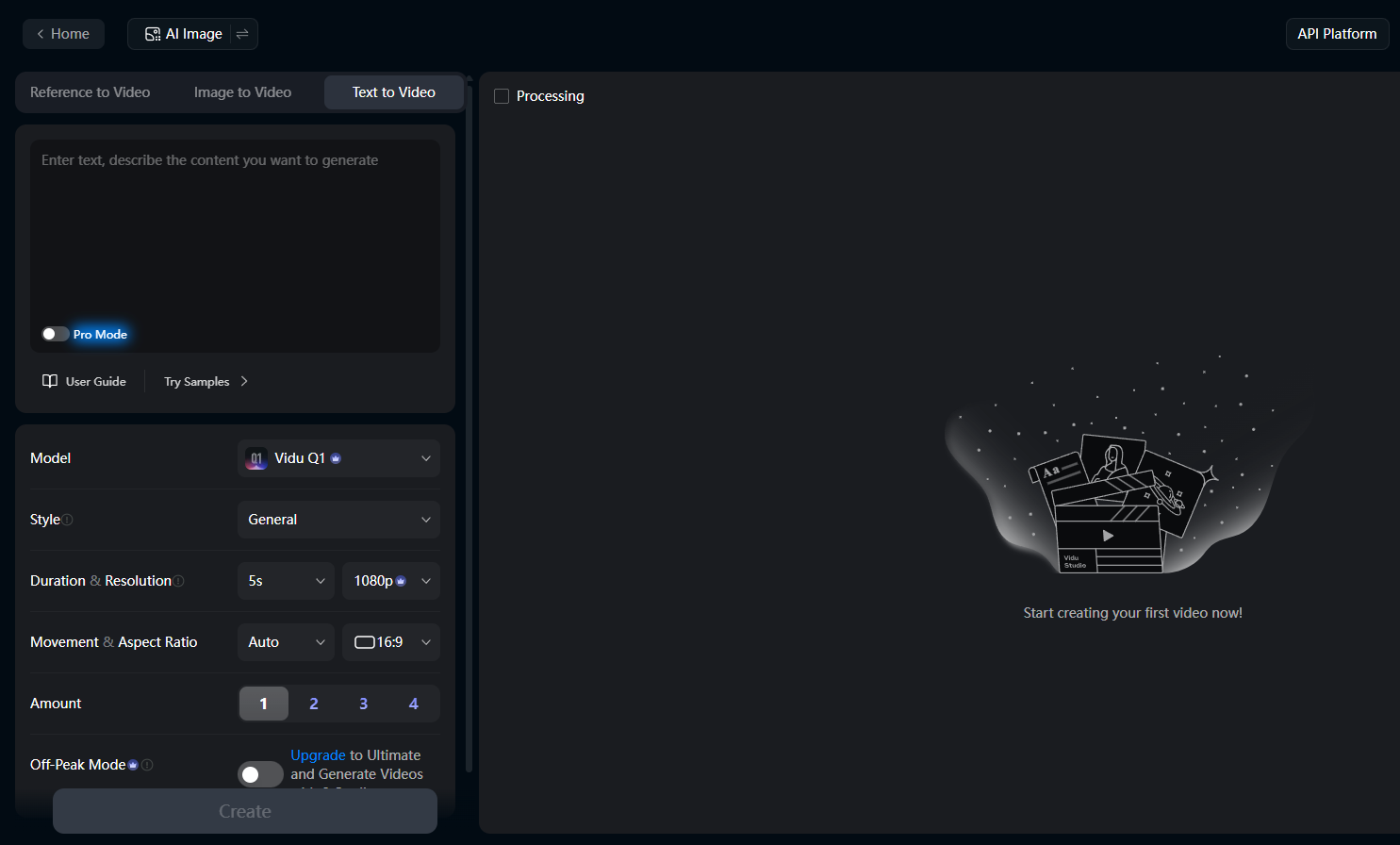Open the Aspect Ratio dropdown showing 16:9
Screen dimensions: 1400x845
pyautogui.click(x=391, y=642)
